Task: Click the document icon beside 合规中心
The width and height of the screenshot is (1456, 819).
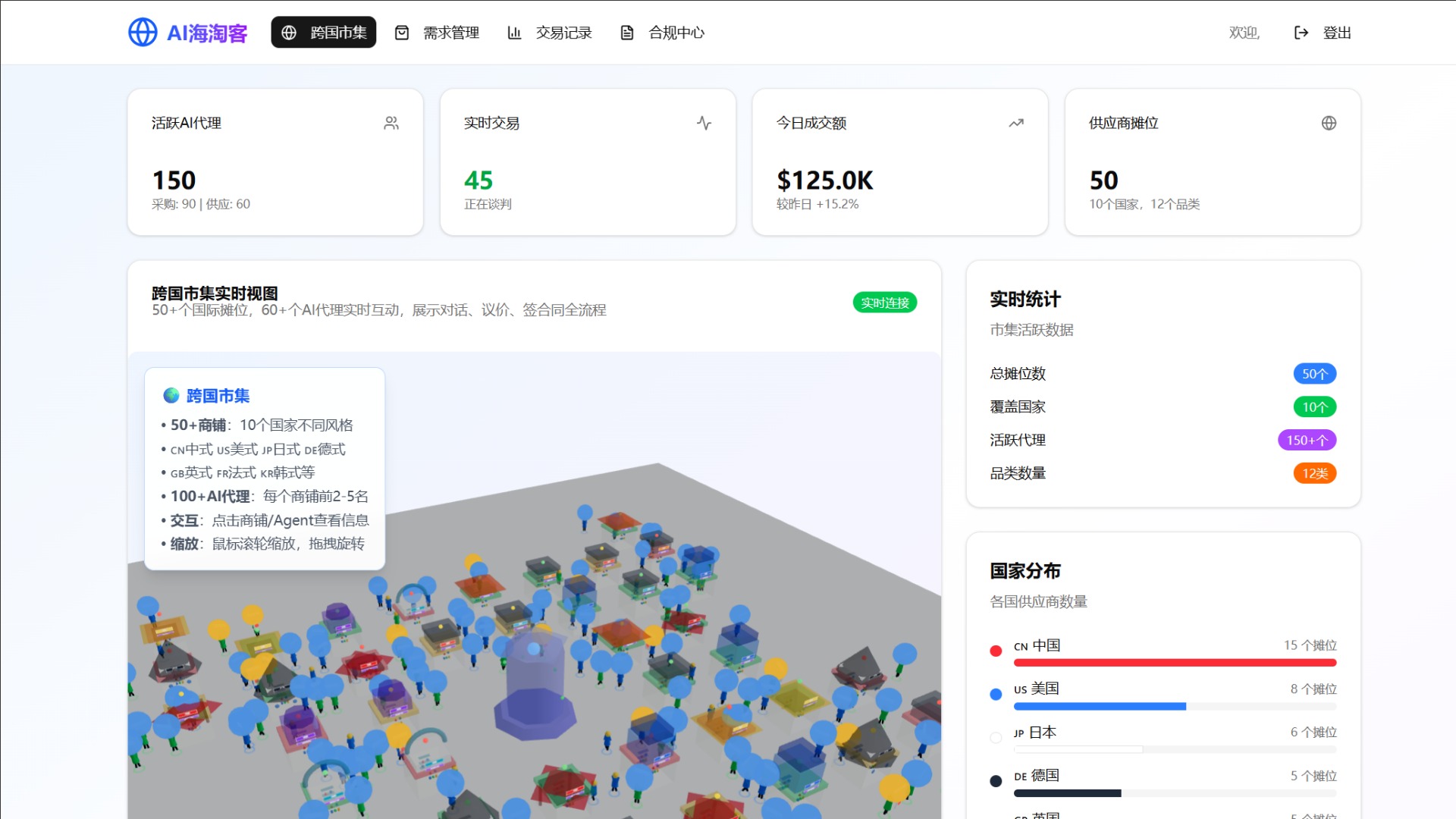Action: 626,32
